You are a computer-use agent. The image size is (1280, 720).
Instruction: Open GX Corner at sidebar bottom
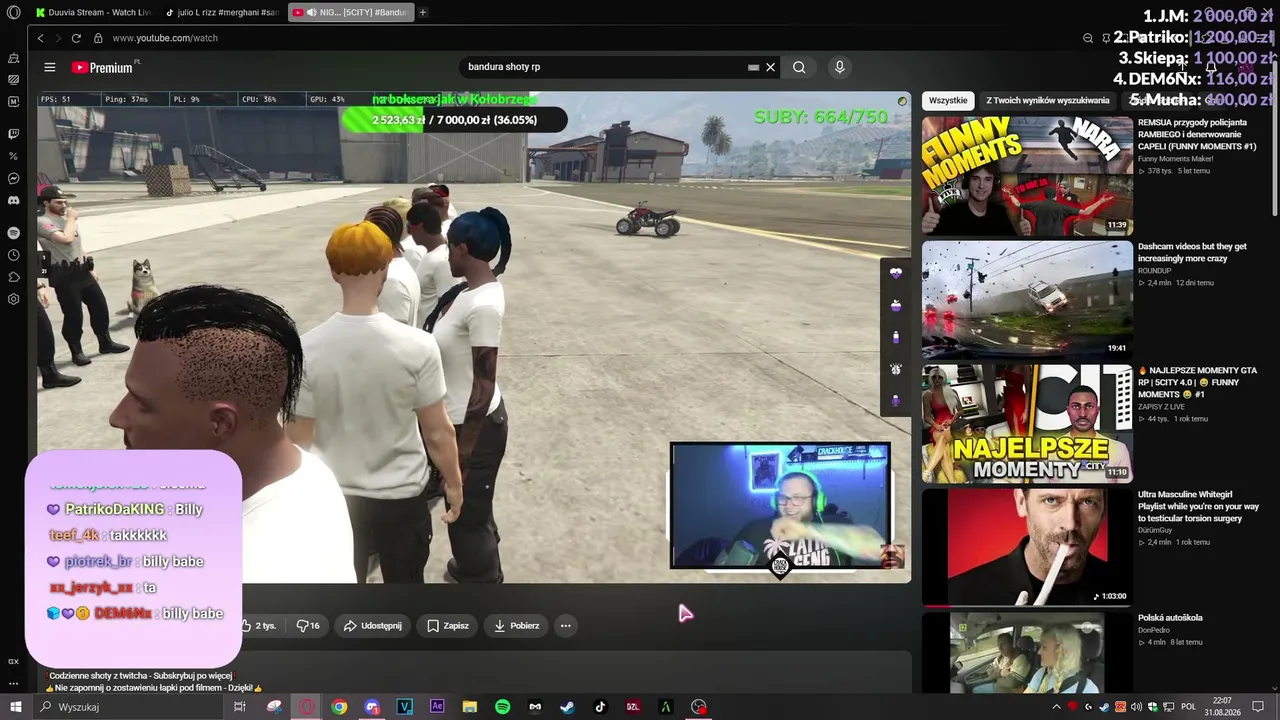pyautogui.click(x=13, y=661)
